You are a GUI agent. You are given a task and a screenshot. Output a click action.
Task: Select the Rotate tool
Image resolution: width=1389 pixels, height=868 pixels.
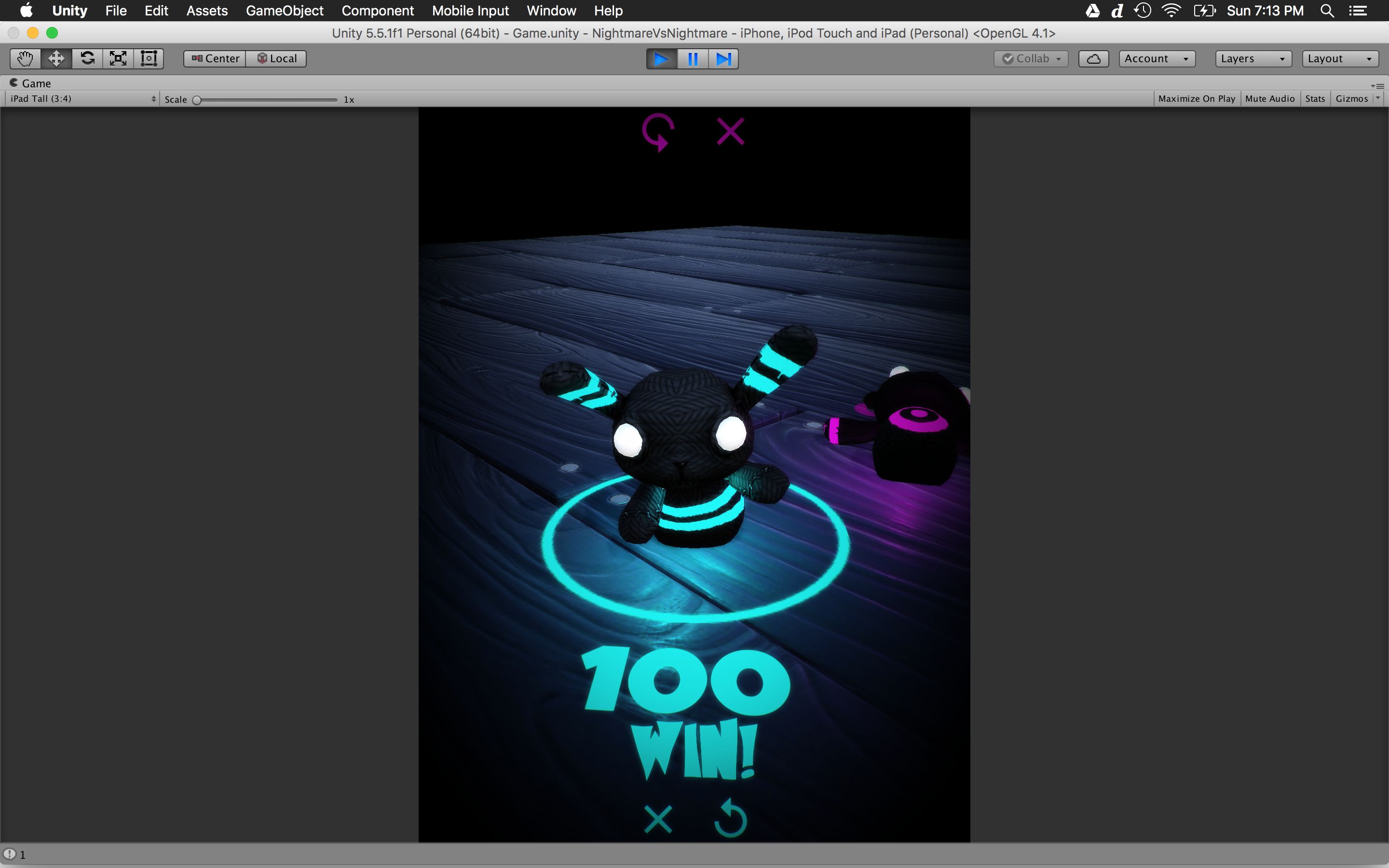coord(87,58)
